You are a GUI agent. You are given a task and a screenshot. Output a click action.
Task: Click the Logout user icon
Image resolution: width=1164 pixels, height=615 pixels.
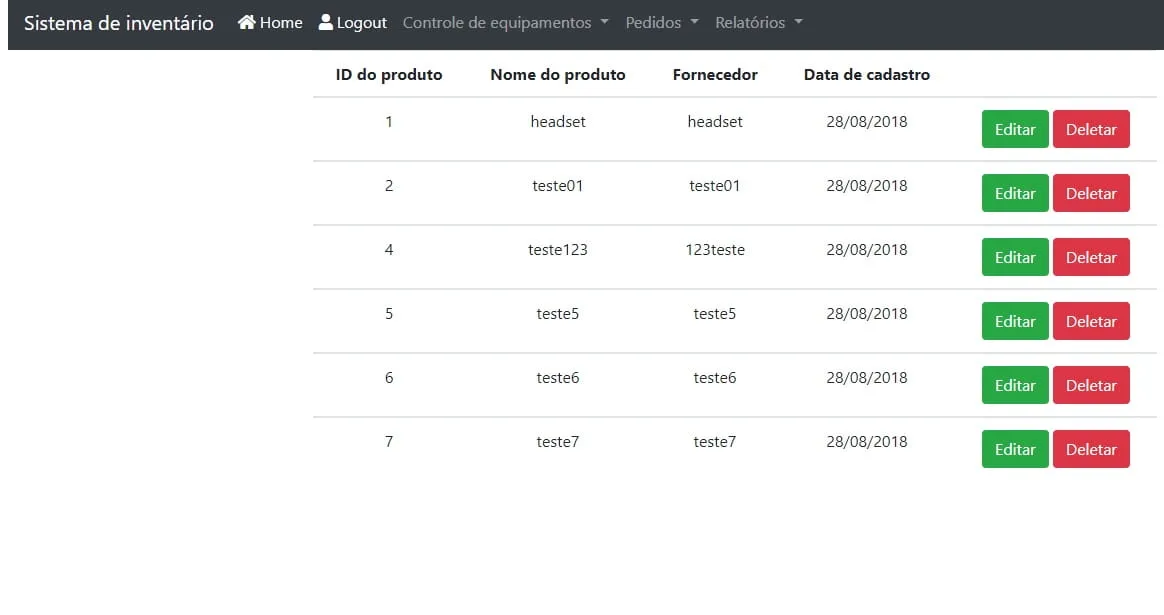[326, 22]
